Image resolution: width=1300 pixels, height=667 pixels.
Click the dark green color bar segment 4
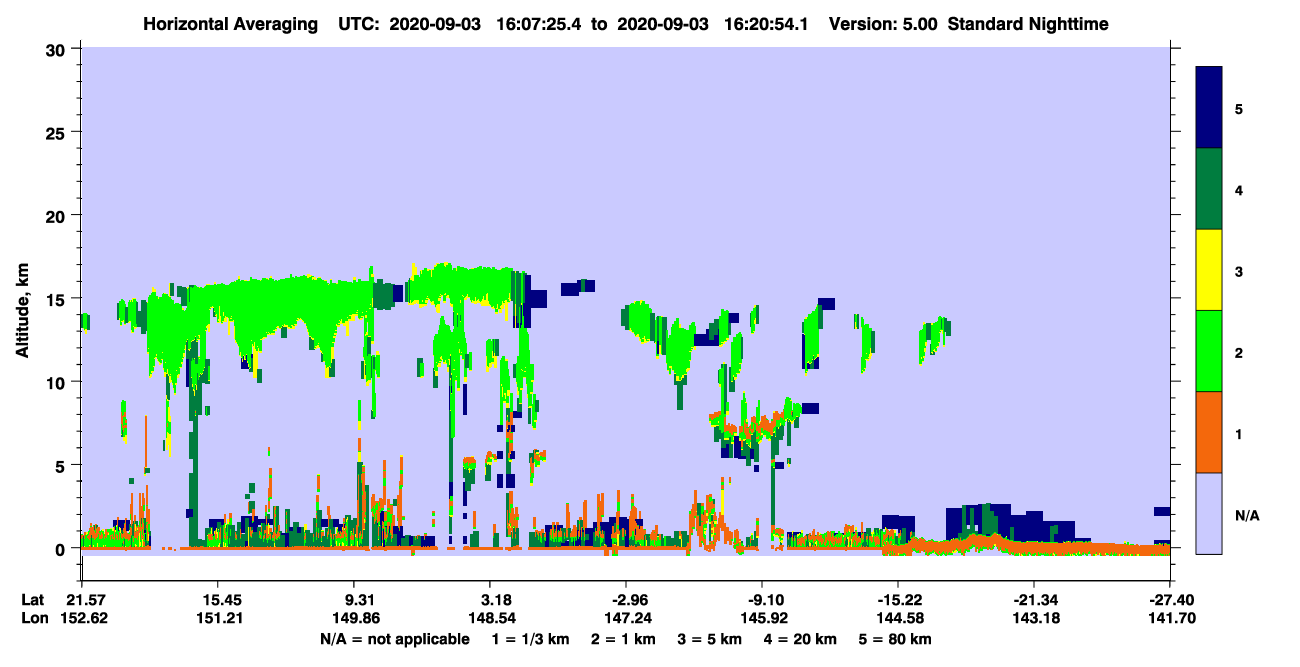click(1209, 188)
